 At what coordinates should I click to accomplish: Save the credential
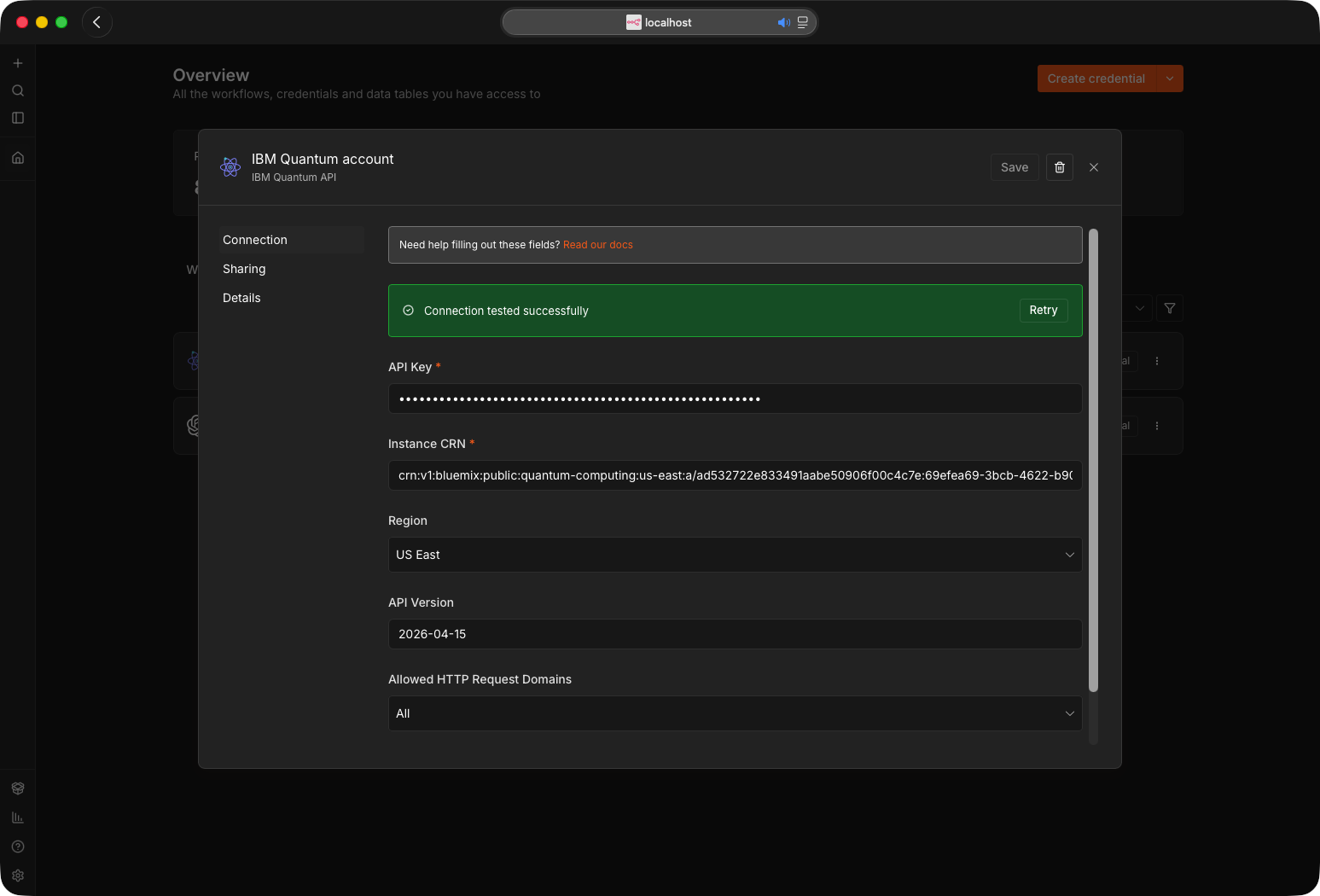pyautogui.click(x=1015, y=167)
